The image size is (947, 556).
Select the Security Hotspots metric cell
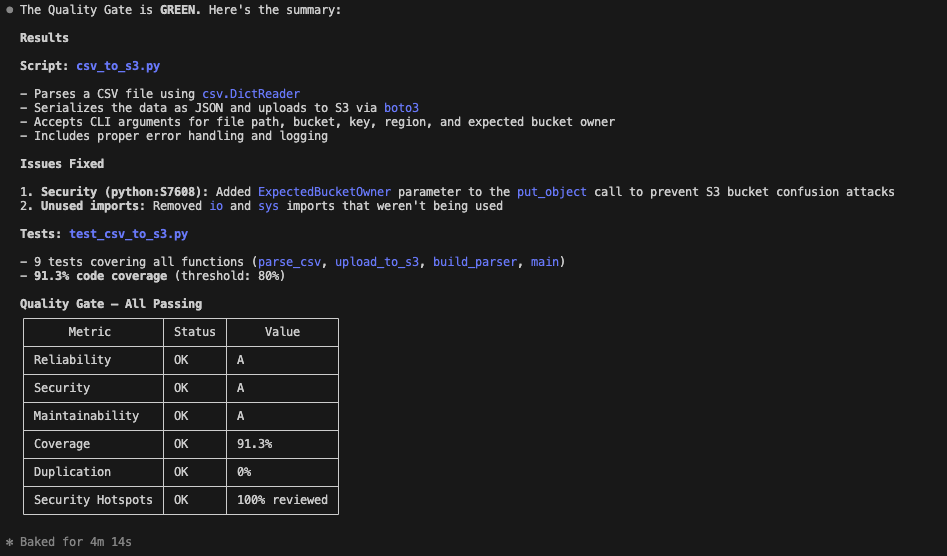pos(93,500)
